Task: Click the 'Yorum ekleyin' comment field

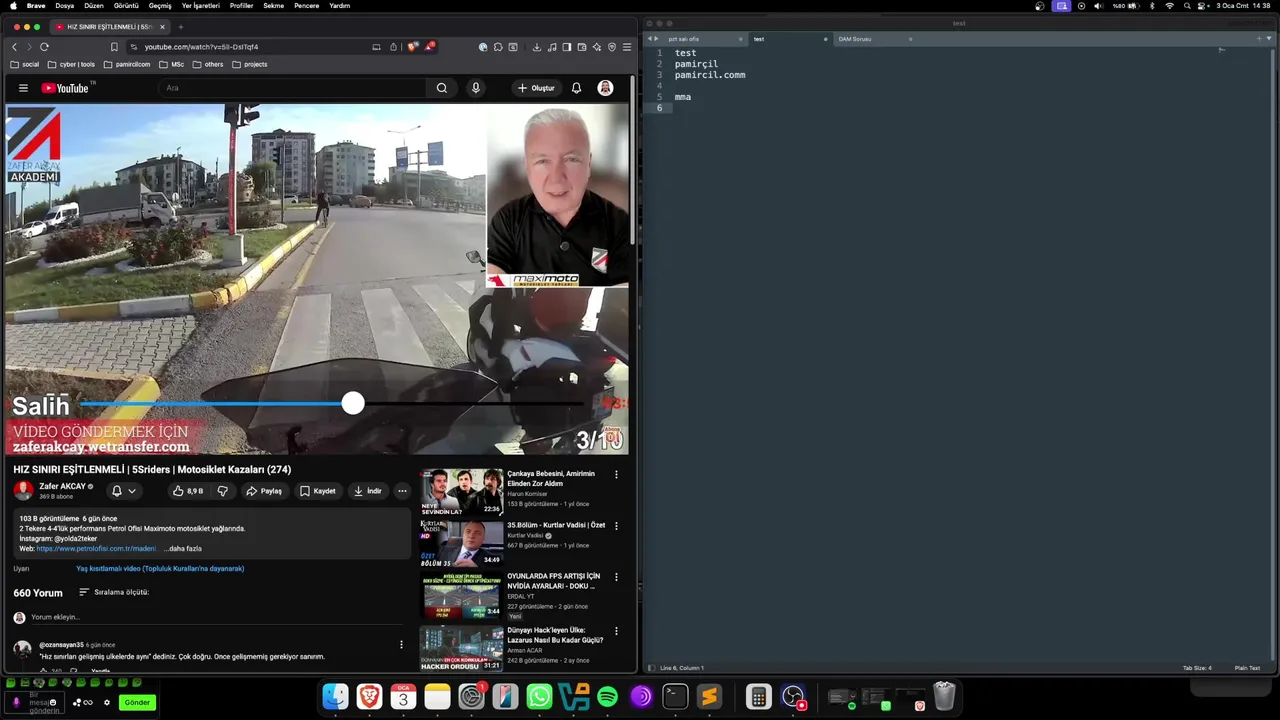Action: (x=215, y=617)
